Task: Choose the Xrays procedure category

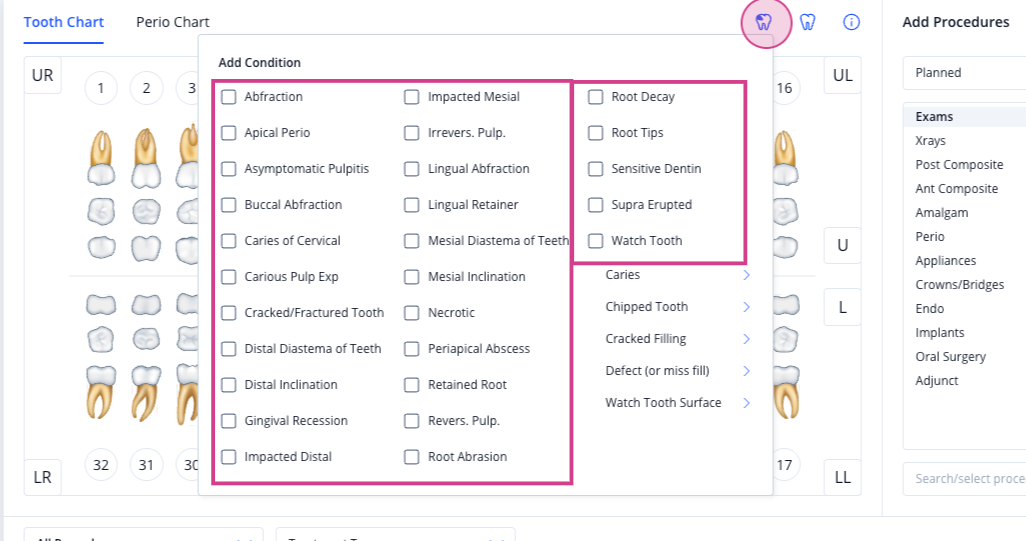Action: [x=930, y=141]
